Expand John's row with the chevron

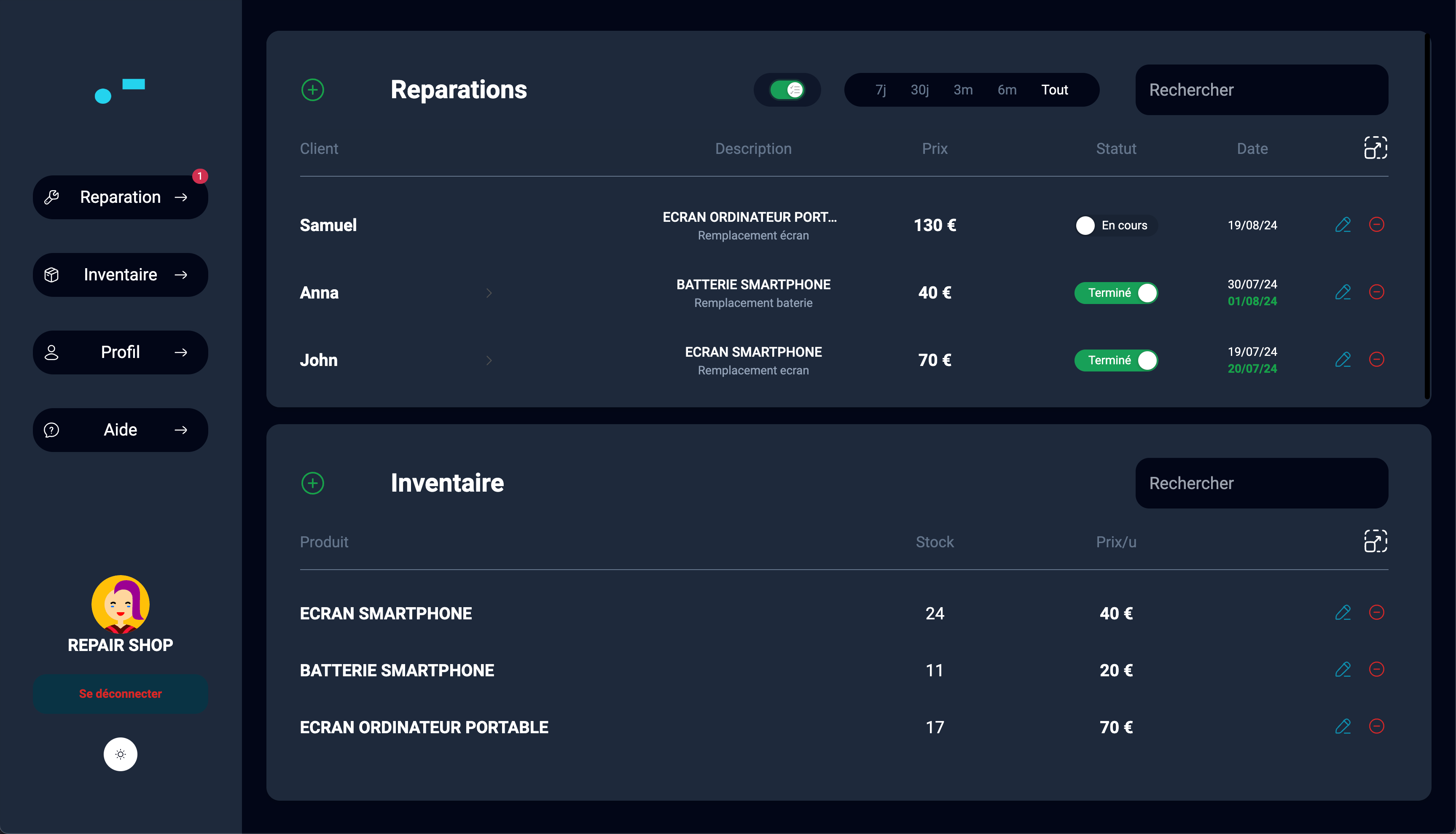[489, 361]
